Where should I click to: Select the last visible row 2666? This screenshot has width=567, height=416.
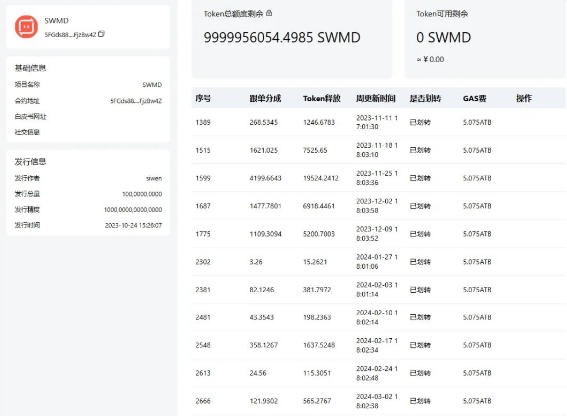click(x=378, y=401)
